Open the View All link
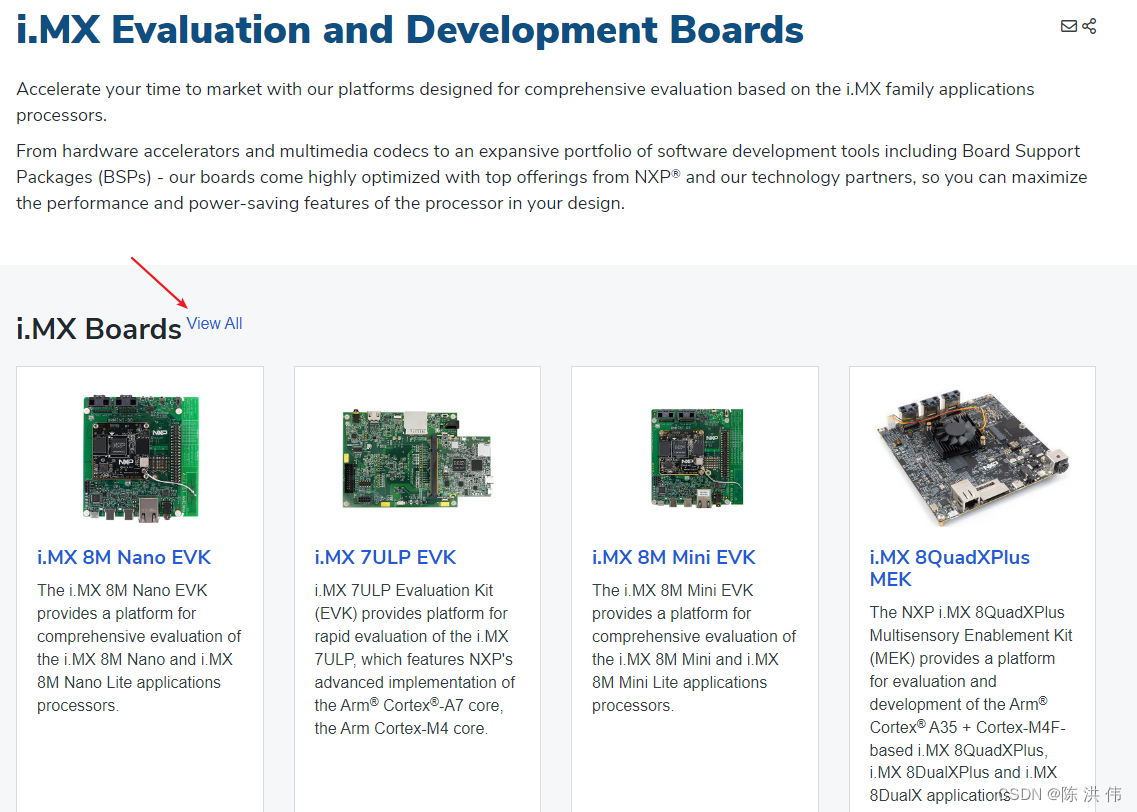The image size is (1137, 812). click(x=214, y=323)
